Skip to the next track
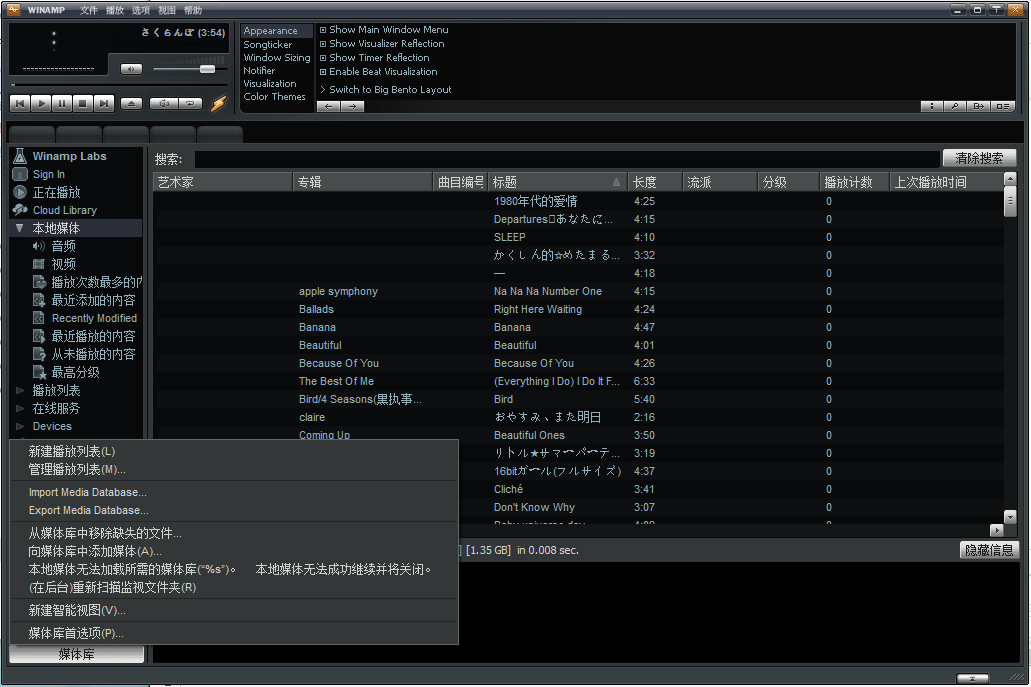 (104, 103)
